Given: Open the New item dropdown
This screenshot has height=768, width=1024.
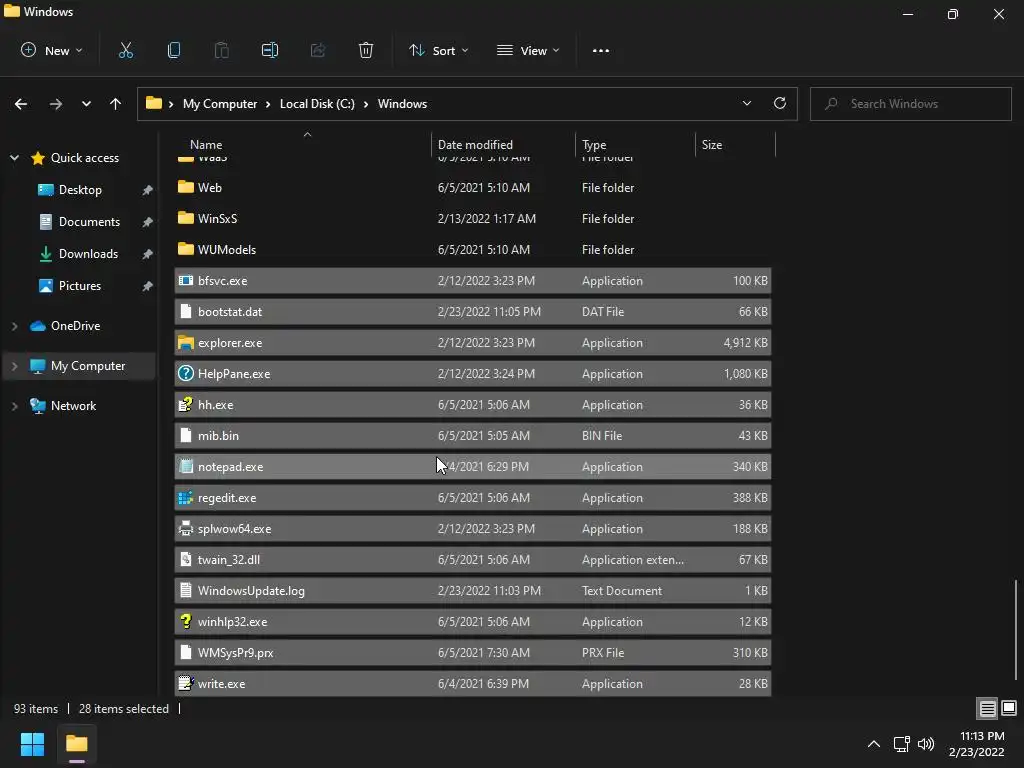Looking at the screenshot, I should (52, 50).
